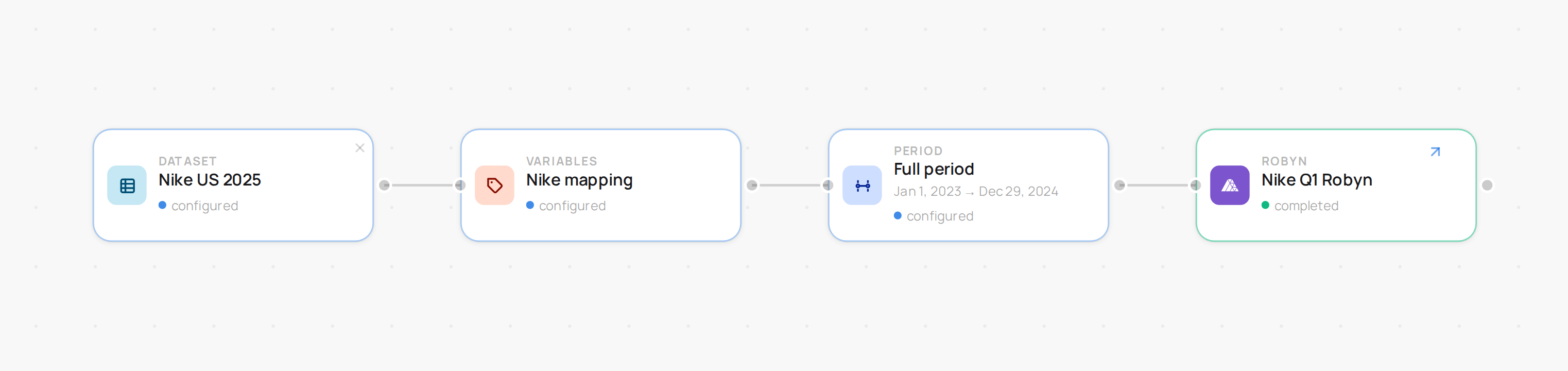This screenshot has height=371, width=1568.
Task: Click the Variables tag icon
Action: pos(494,185)
